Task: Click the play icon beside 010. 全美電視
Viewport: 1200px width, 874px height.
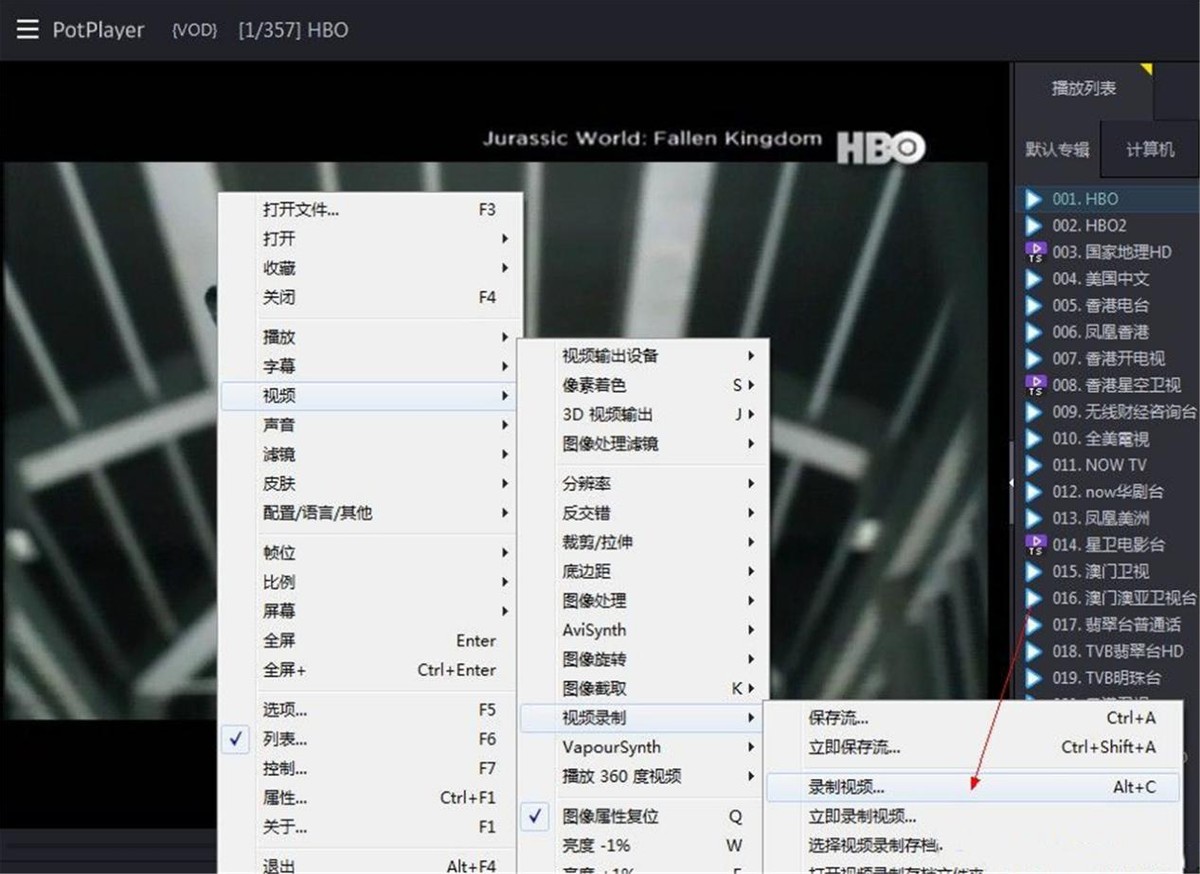Action: pyautogui.click(x=1034, y=438)
